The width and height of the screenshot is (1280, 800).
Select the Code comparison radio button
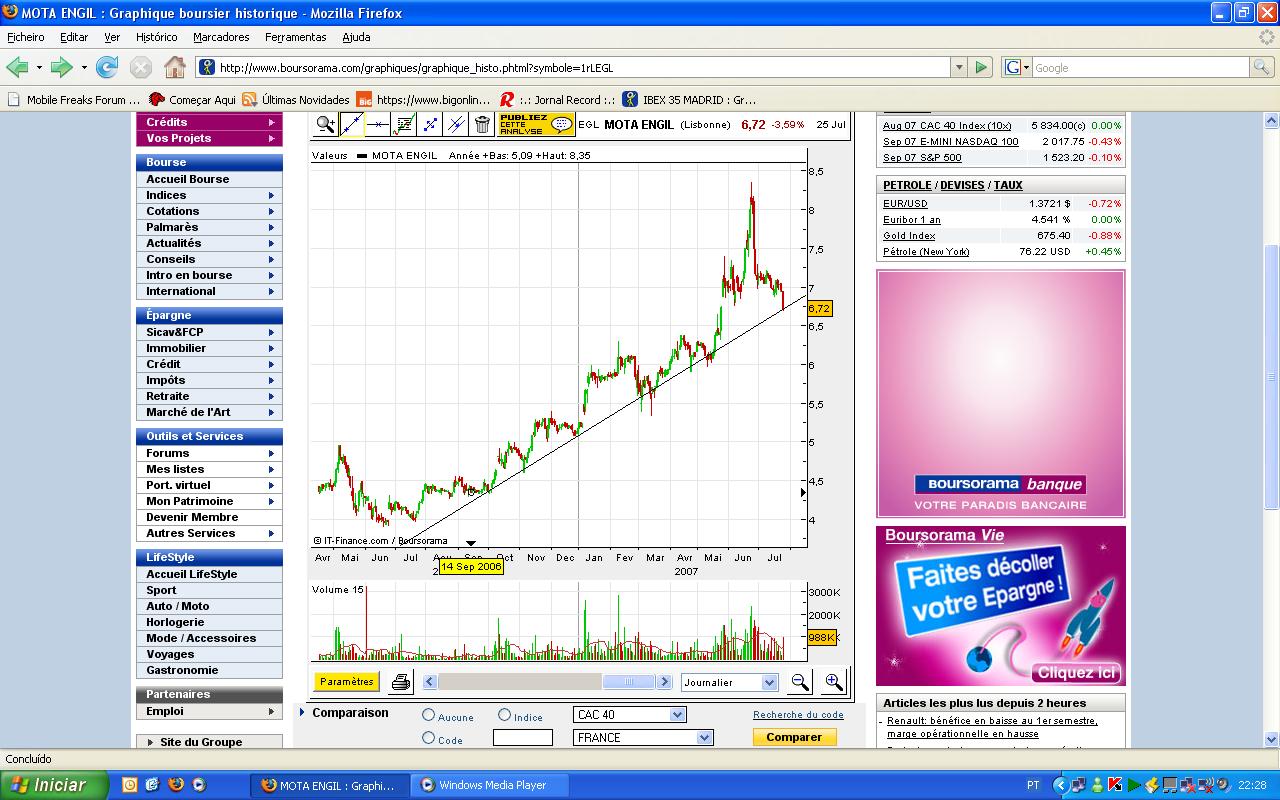(x=429, y=738)
